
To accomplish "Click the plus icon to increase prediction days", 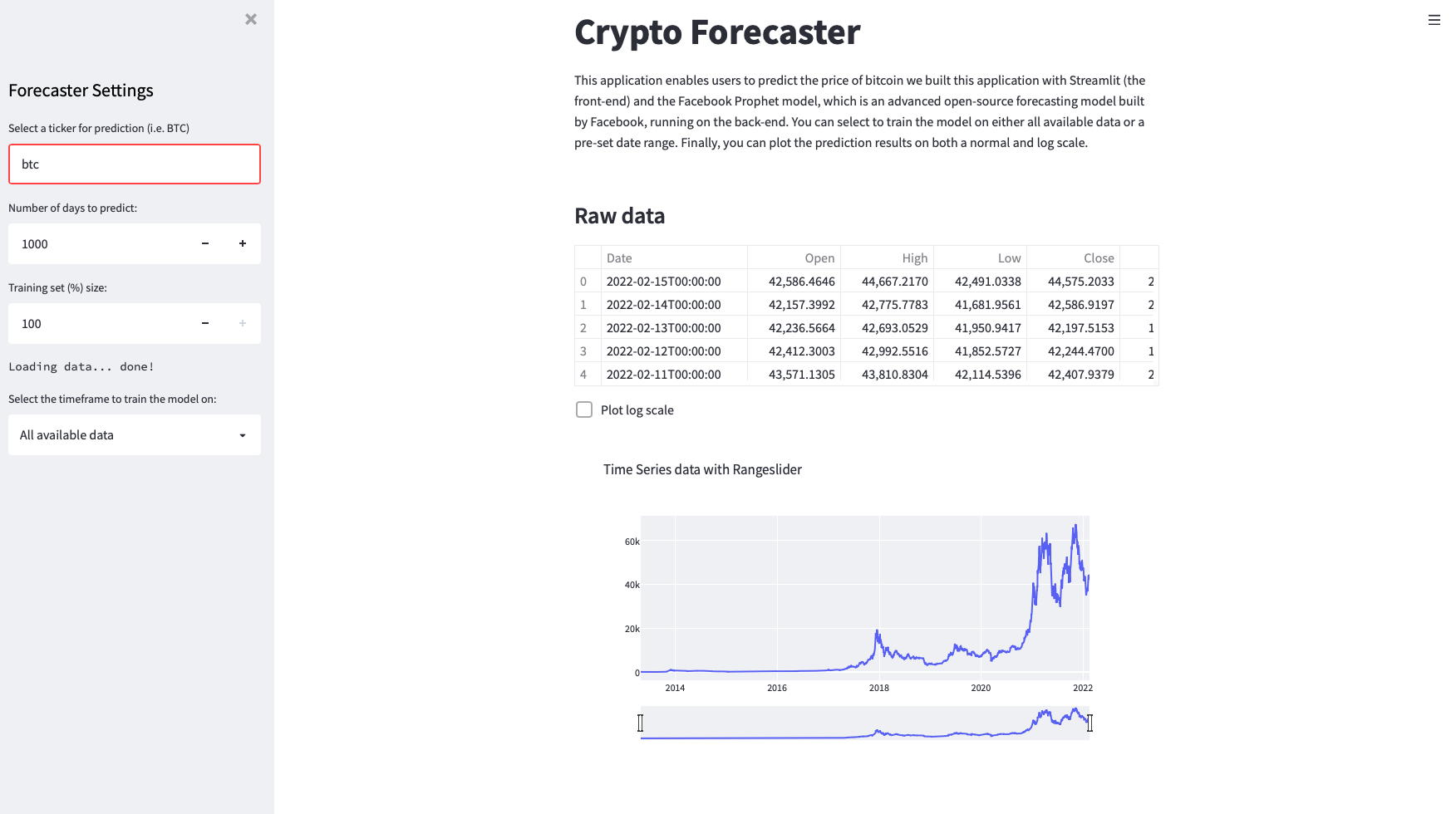I will [242, 243].
